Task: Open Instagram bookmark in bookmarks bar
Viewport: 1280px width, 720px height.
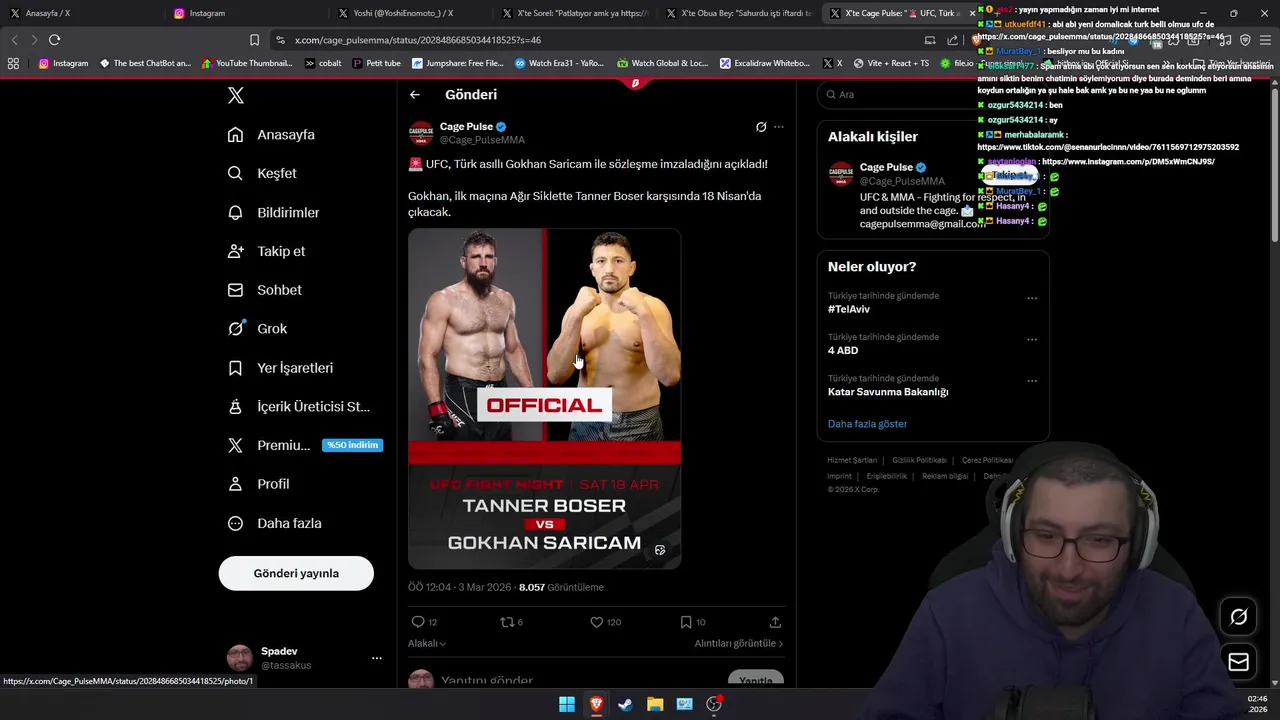Action: click(63, 63)
